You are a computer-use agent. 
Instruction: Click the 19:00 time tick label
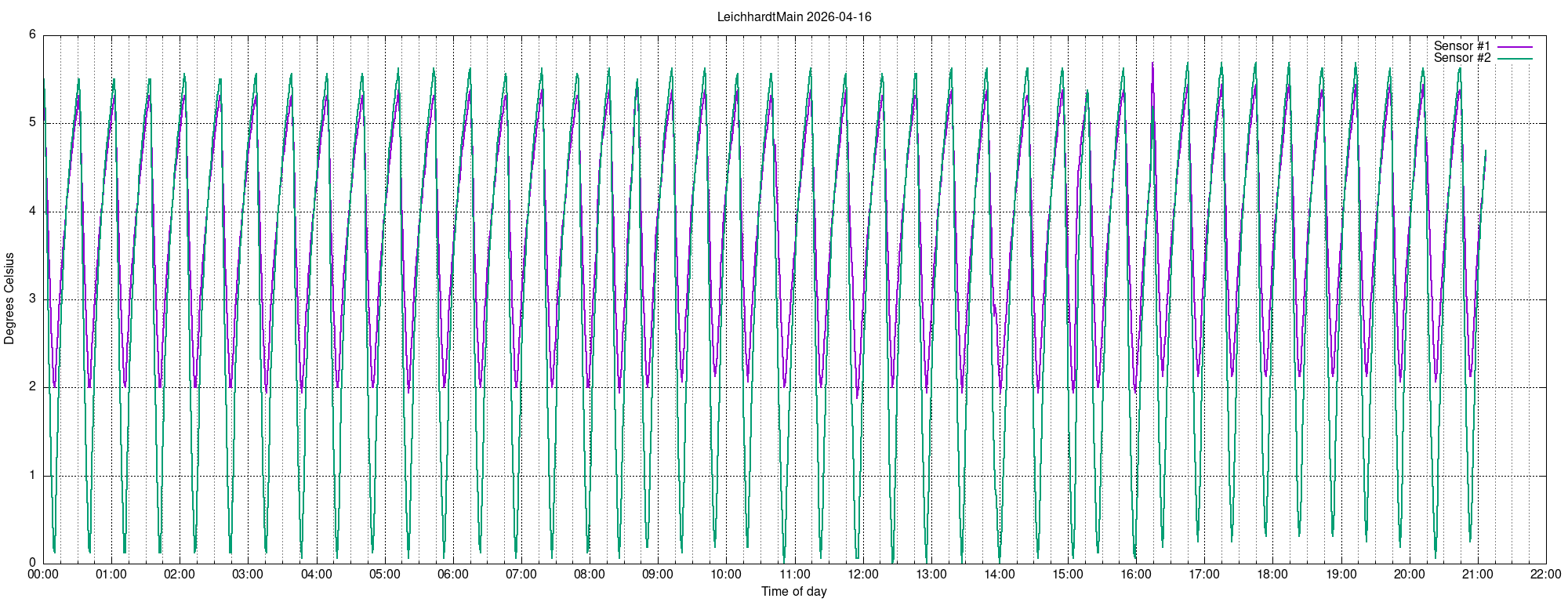point(1341,574)
